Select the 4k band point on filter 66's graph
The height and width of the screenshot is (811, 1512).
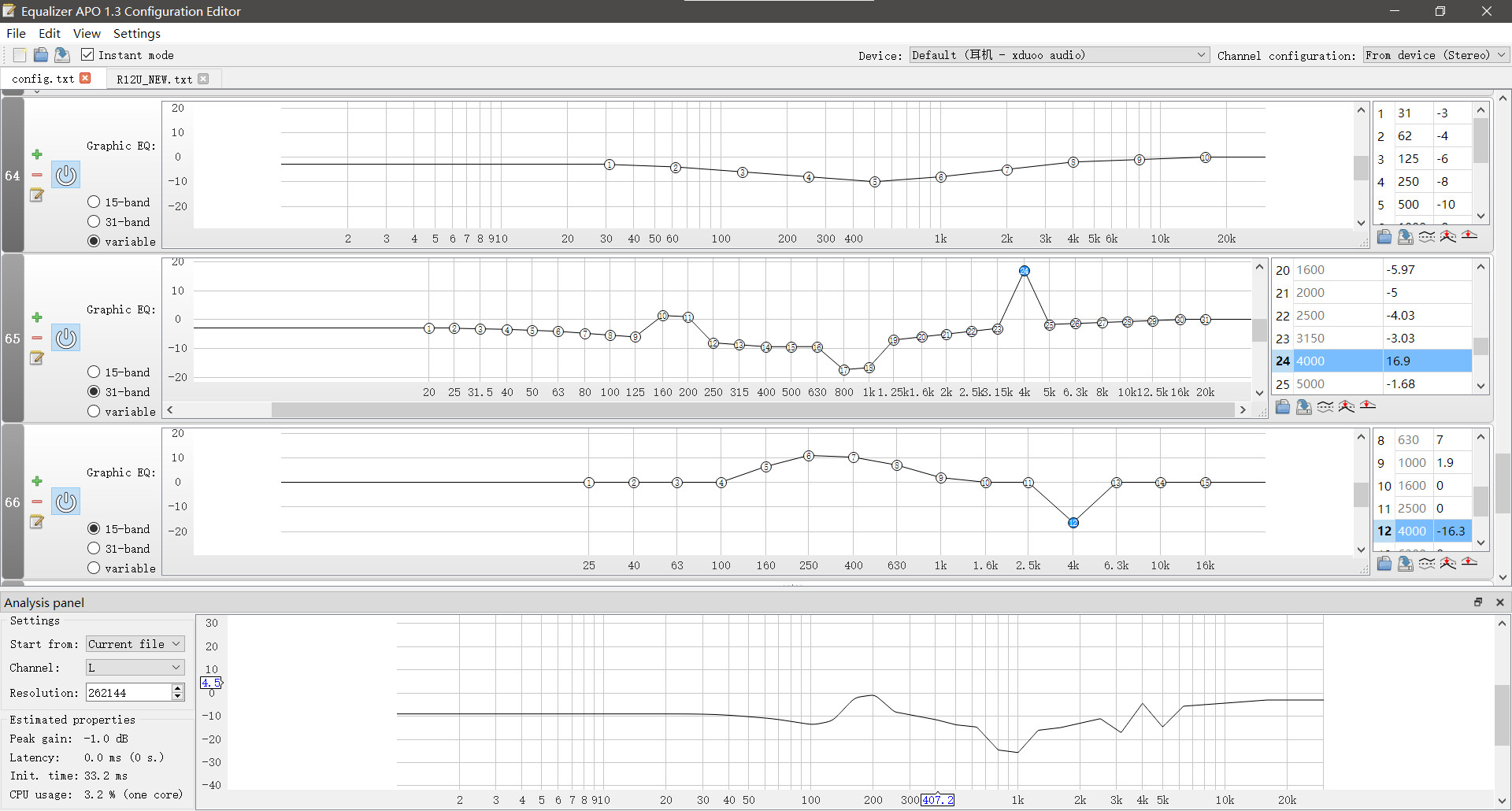point(1073,523)
